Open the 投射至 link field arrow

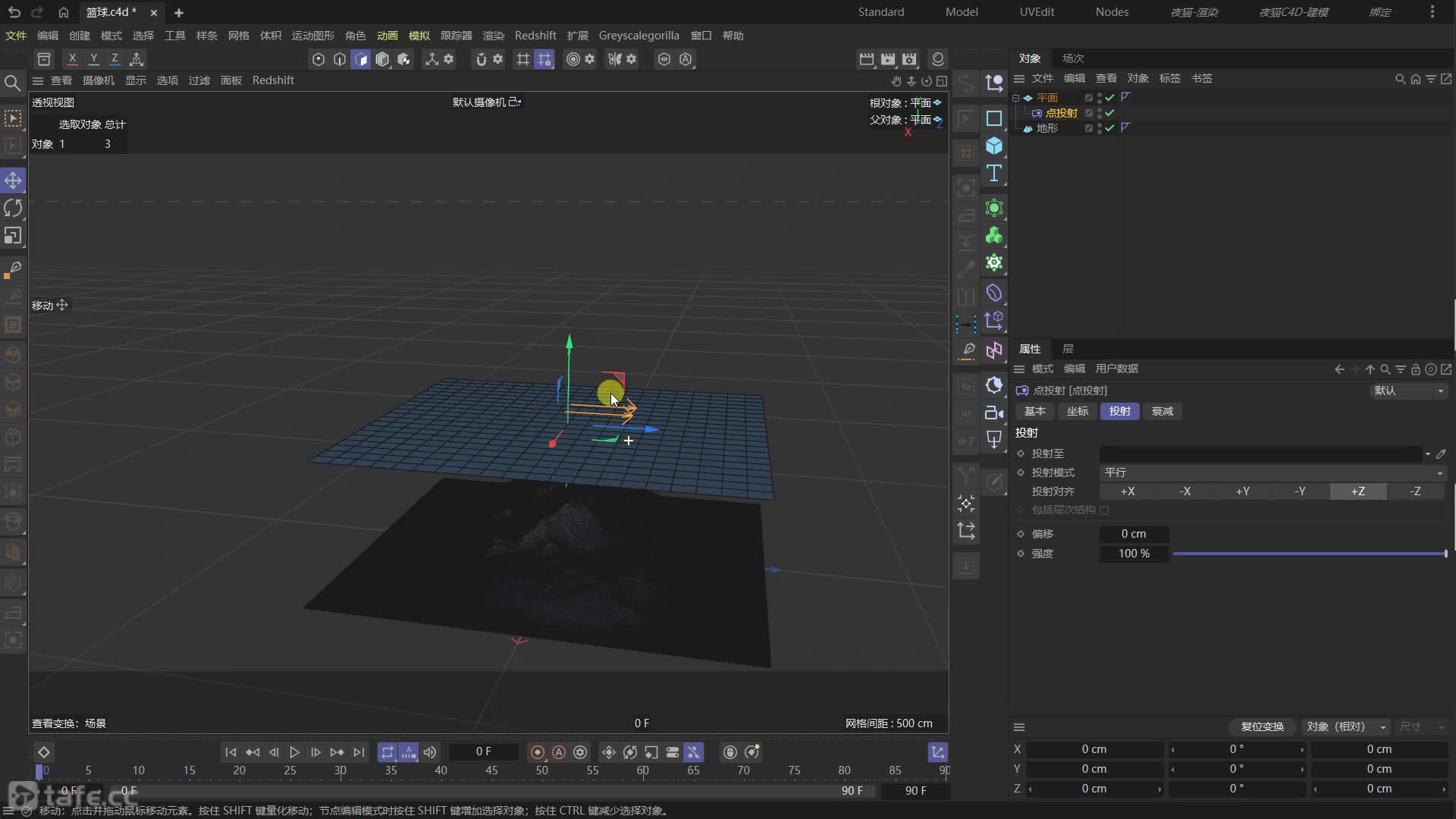(x=1427, y=453)
